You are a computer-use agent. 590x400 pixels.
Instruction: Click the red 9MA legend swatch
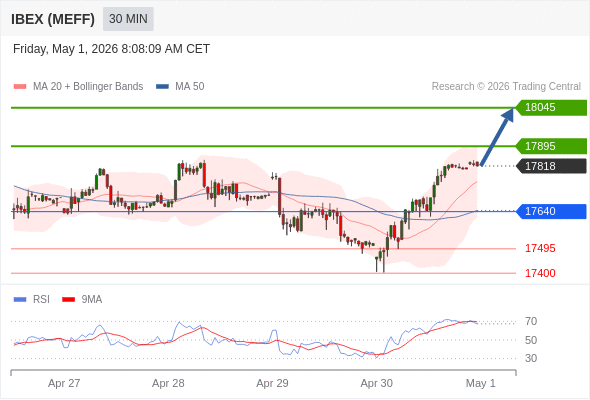(68, 300)
